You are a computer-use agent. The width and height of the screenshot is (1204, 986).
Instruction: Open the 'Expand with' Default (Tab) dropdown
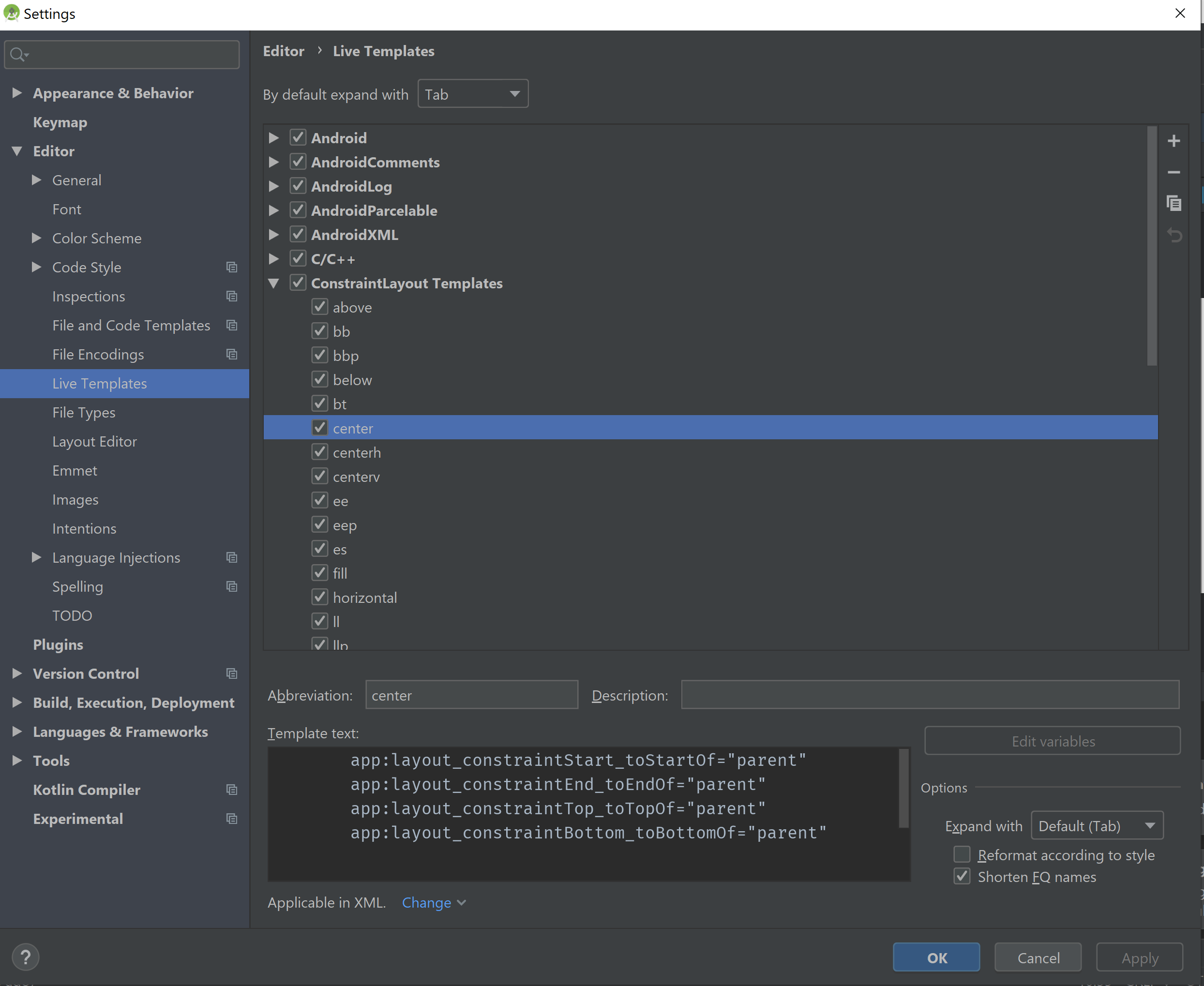tap(1097, 825)
